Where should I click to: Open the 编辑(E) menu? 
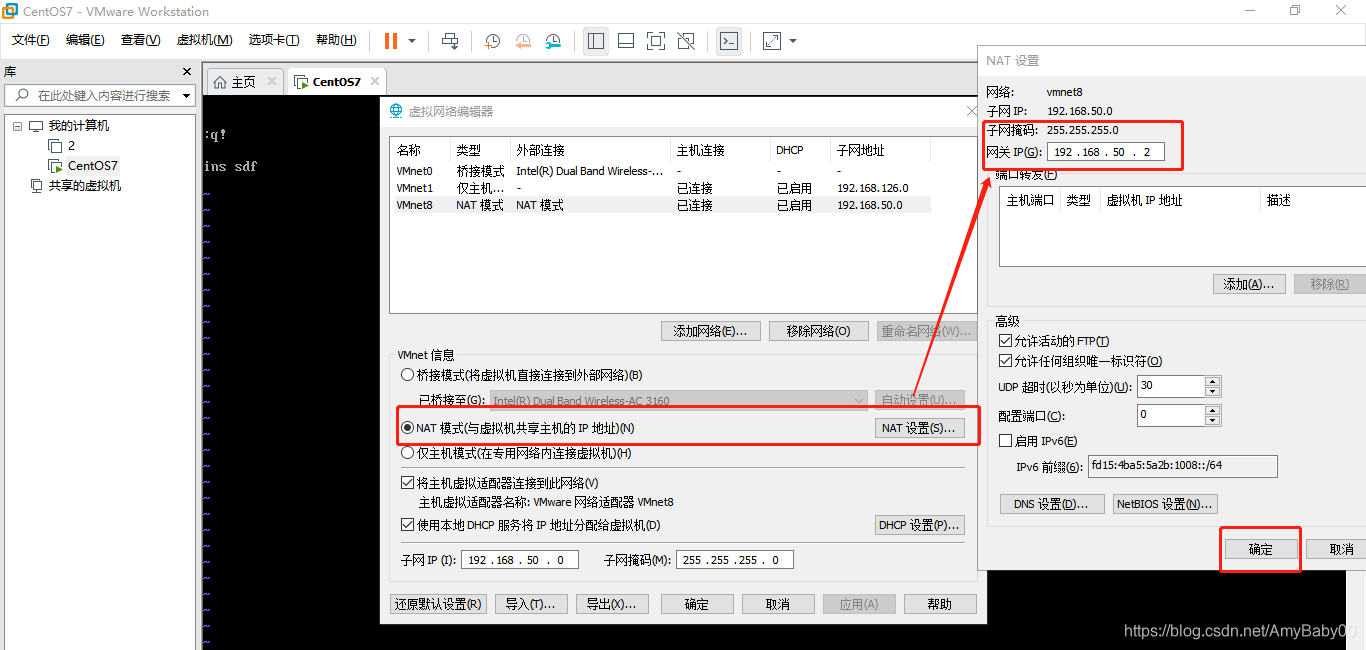[85, 40]
